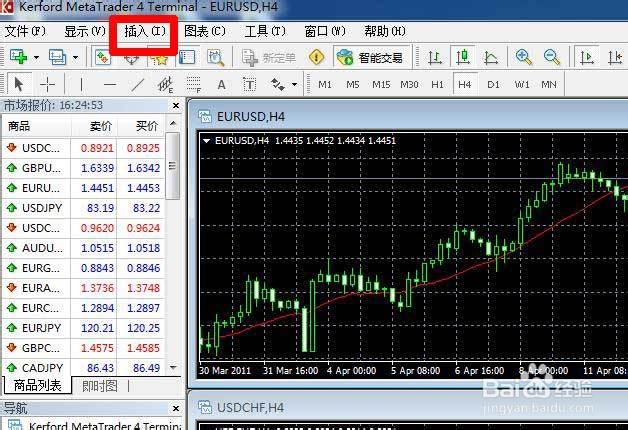Open the Profiles icon in the toolbar
The height and width of the screenshot is (430, 628).
(x=57, y=57)
